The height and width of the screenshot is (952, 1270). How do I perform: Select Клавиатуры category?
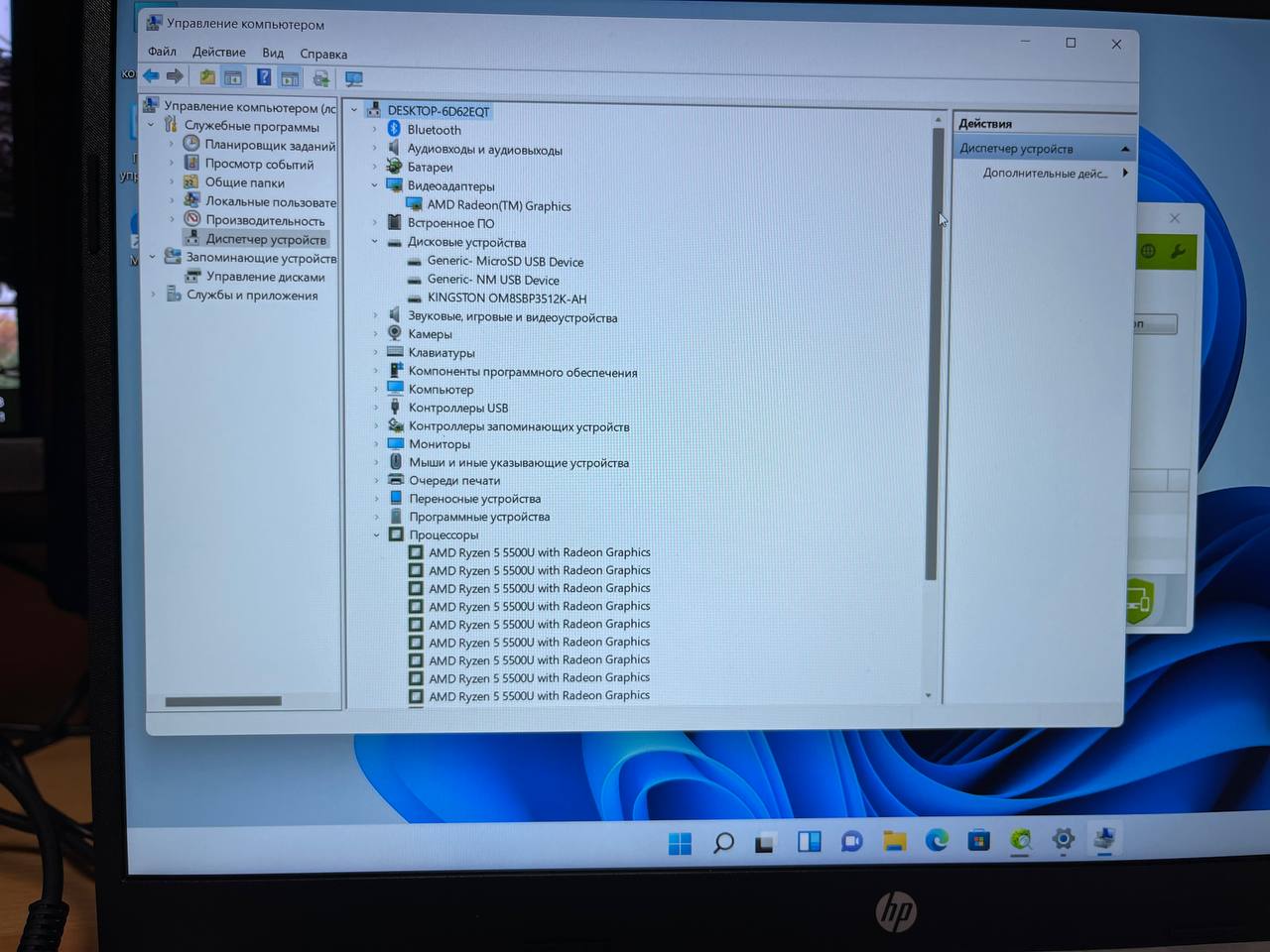click(442, 352)
